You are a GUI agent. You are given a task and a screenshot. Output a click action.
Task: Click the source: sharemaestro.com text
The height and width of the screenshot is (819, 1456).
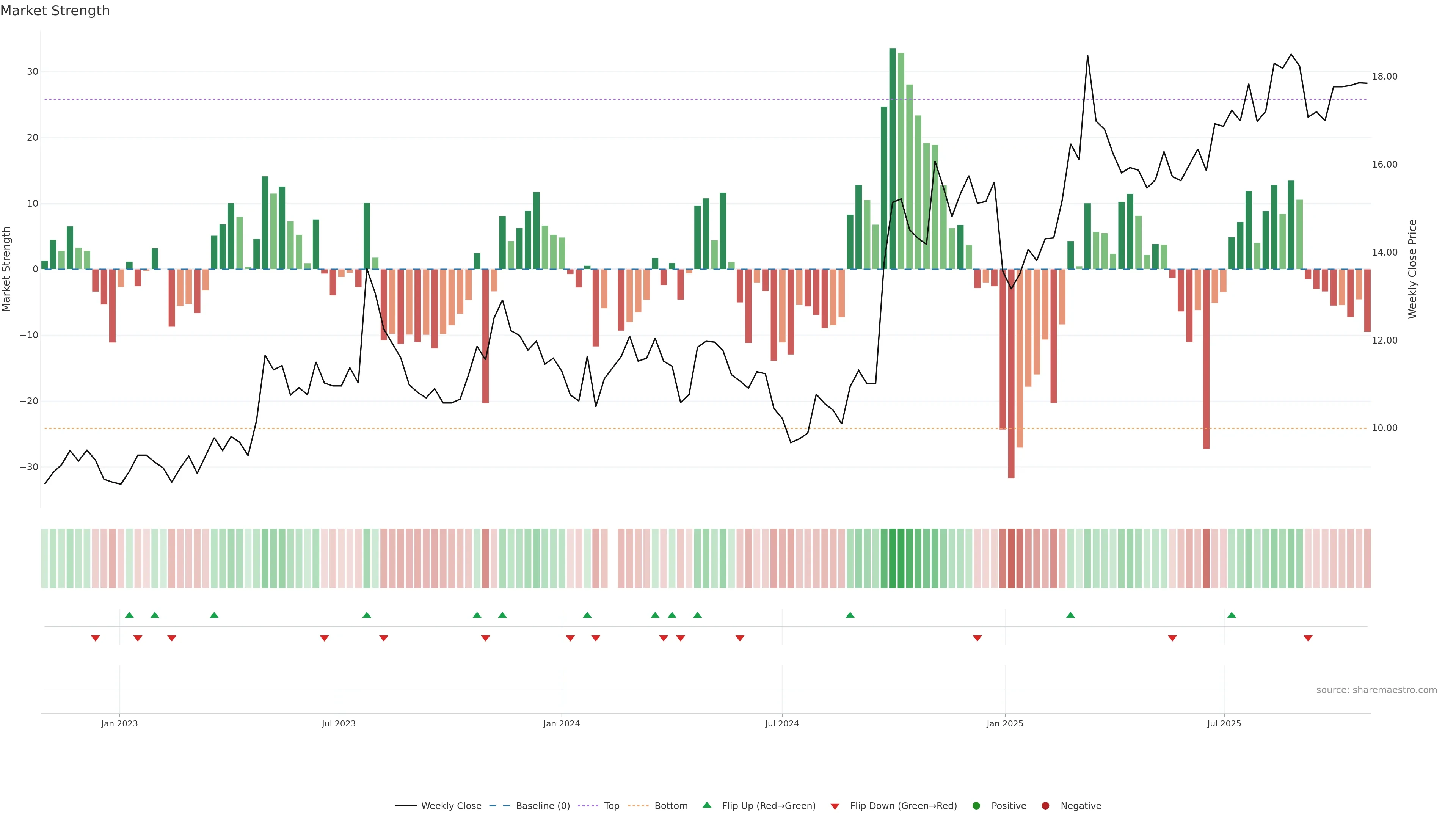pos(1376,690)
